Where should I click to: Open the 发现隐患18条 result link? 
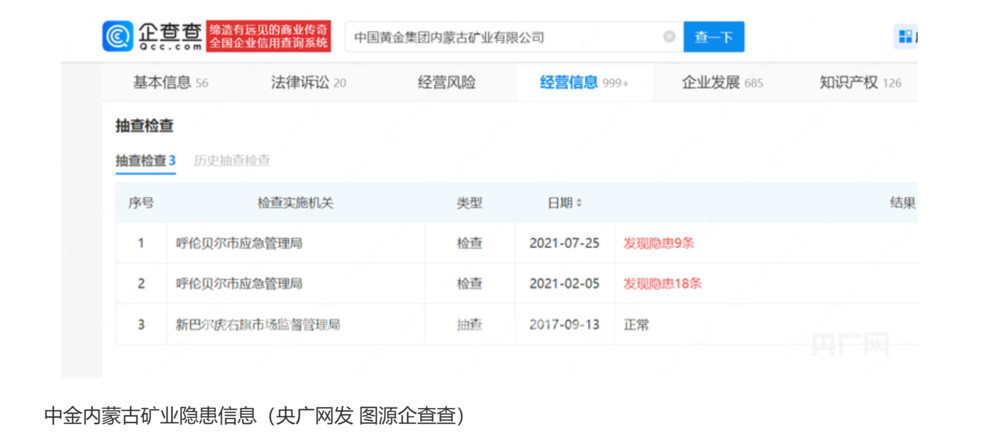(662, 284)
